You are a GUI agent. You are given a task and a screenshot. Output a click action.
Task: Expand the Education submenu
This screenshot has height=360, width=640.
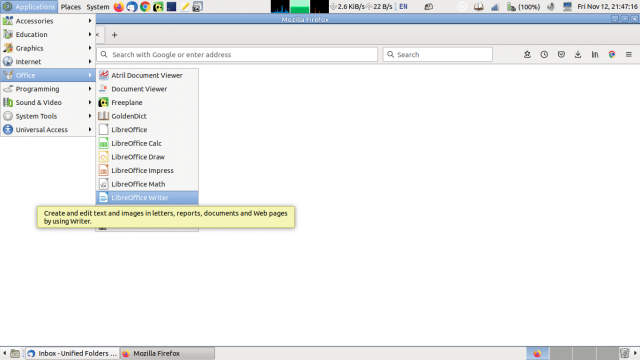48,34
